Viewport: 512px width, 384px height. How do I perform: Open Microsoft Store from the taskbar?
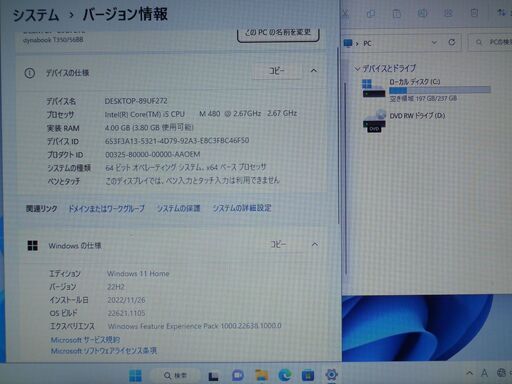tap(308, 376)
